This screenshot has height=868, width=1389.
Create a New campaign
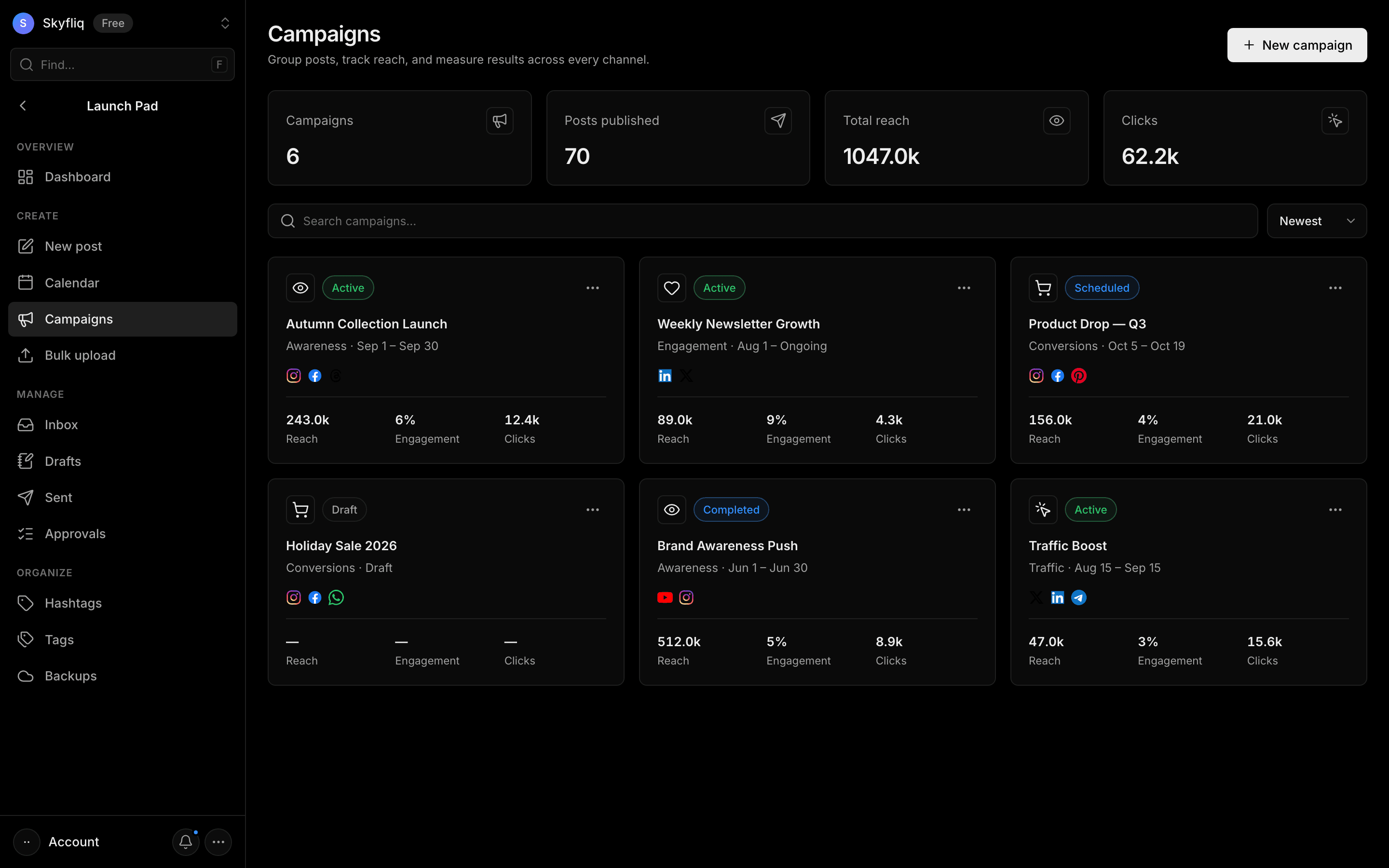1296,45
